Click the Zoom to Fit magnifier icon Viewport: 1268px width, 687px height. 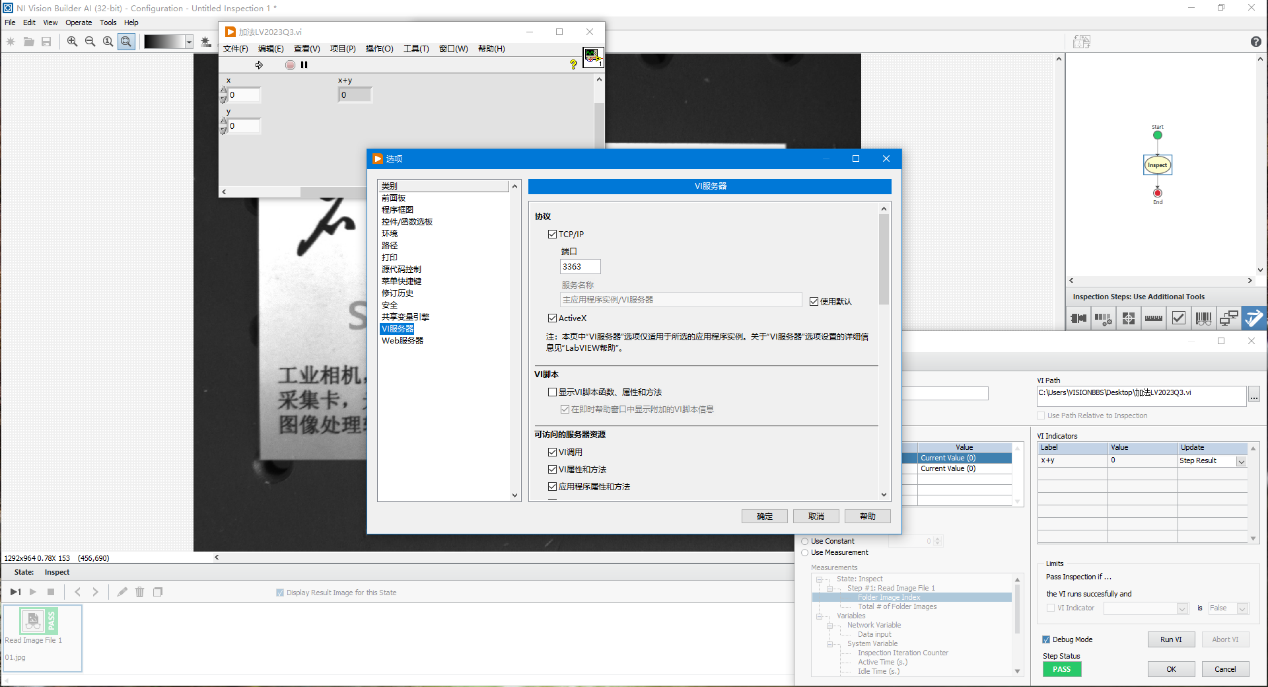click(x=126, y=41)
